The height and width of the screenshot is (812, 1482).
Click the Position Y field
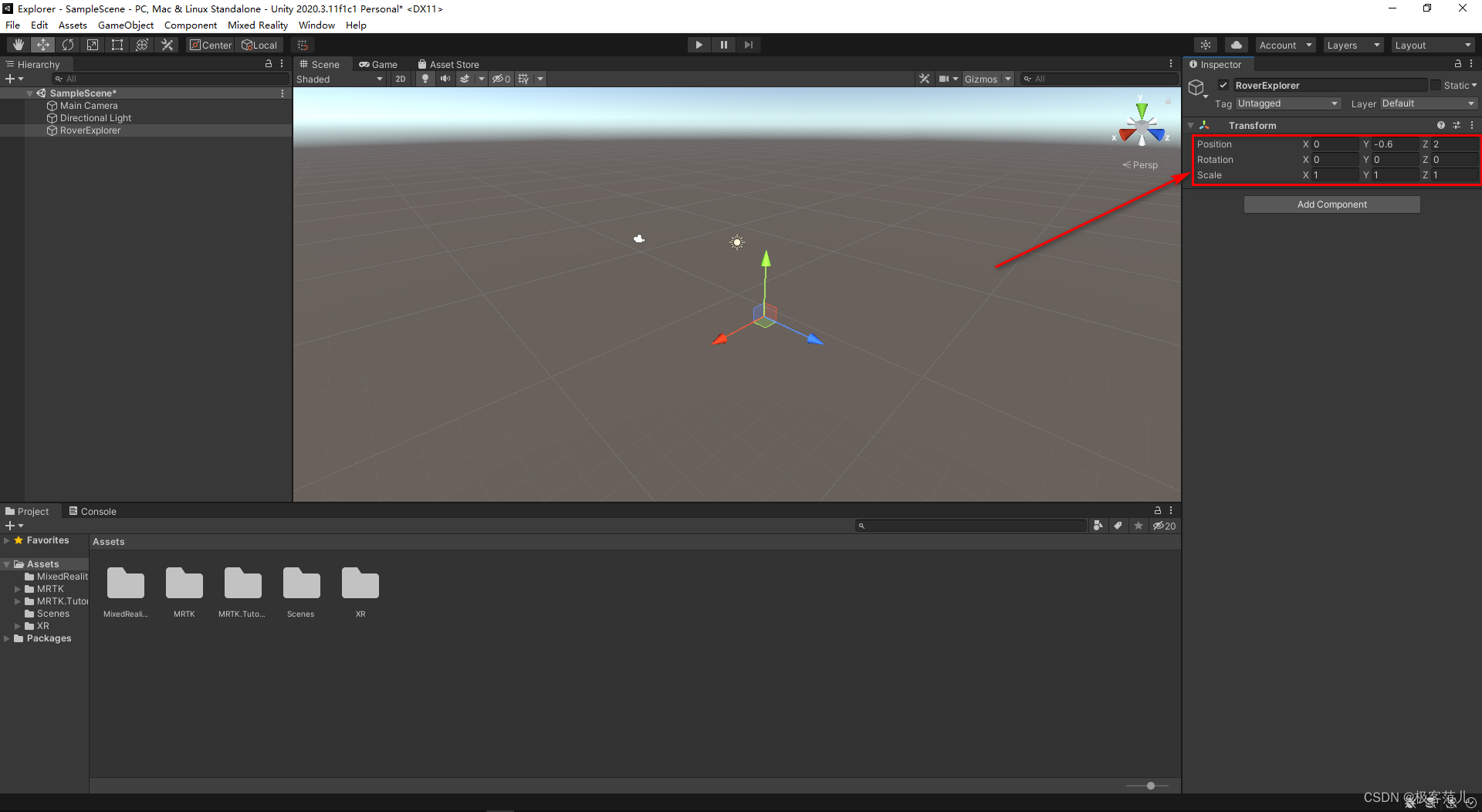pyautogui.click(x=1396, y=144)
